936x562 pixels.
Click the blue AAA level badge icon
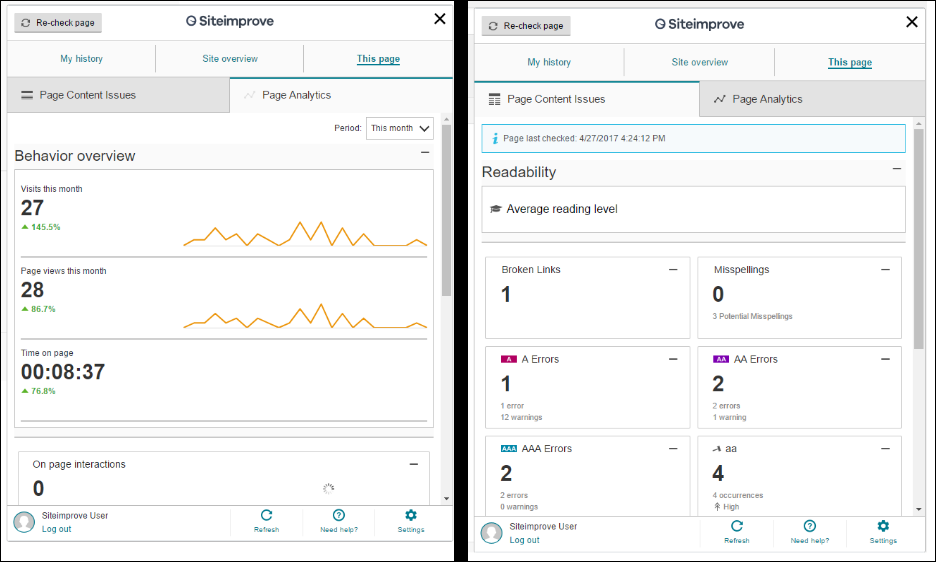pyautogui.click(x=509, y=449)
